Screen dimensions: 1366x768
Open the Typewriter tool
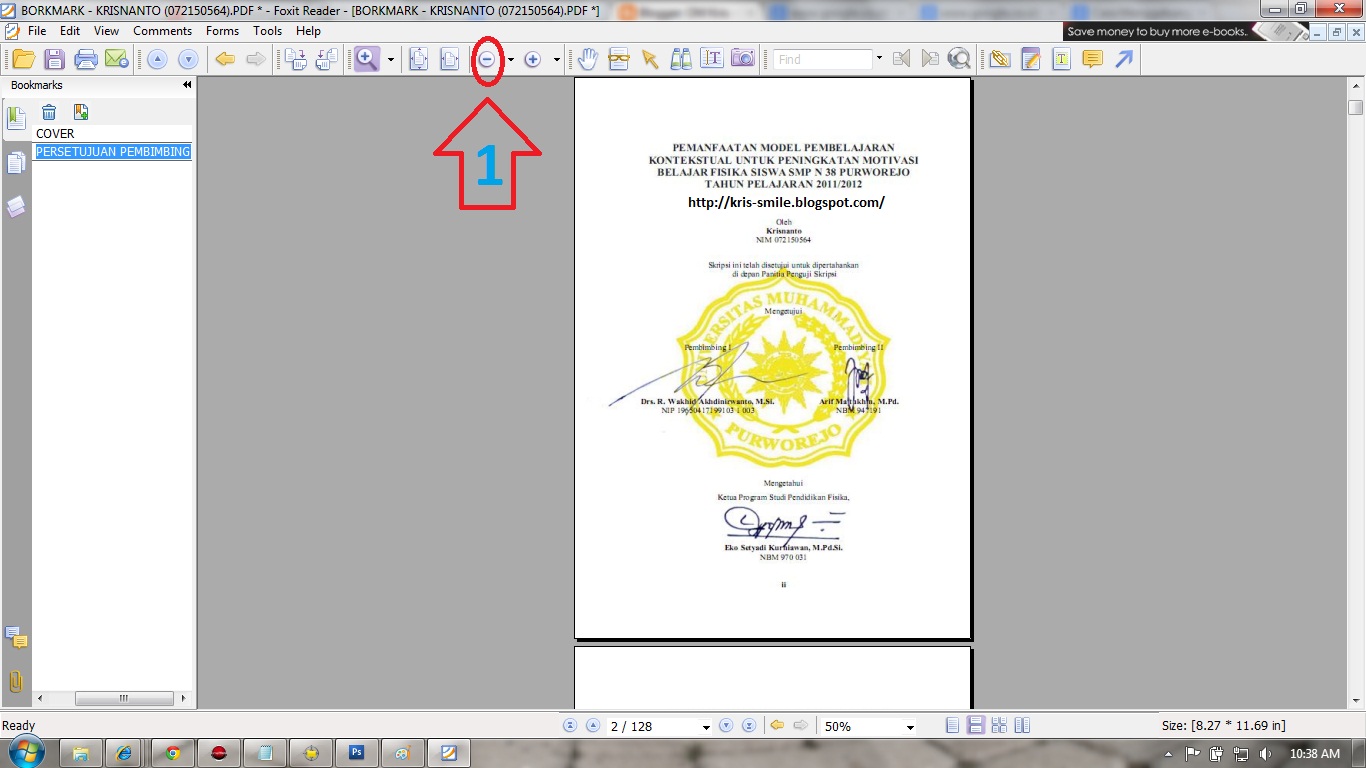point(1061,58)
